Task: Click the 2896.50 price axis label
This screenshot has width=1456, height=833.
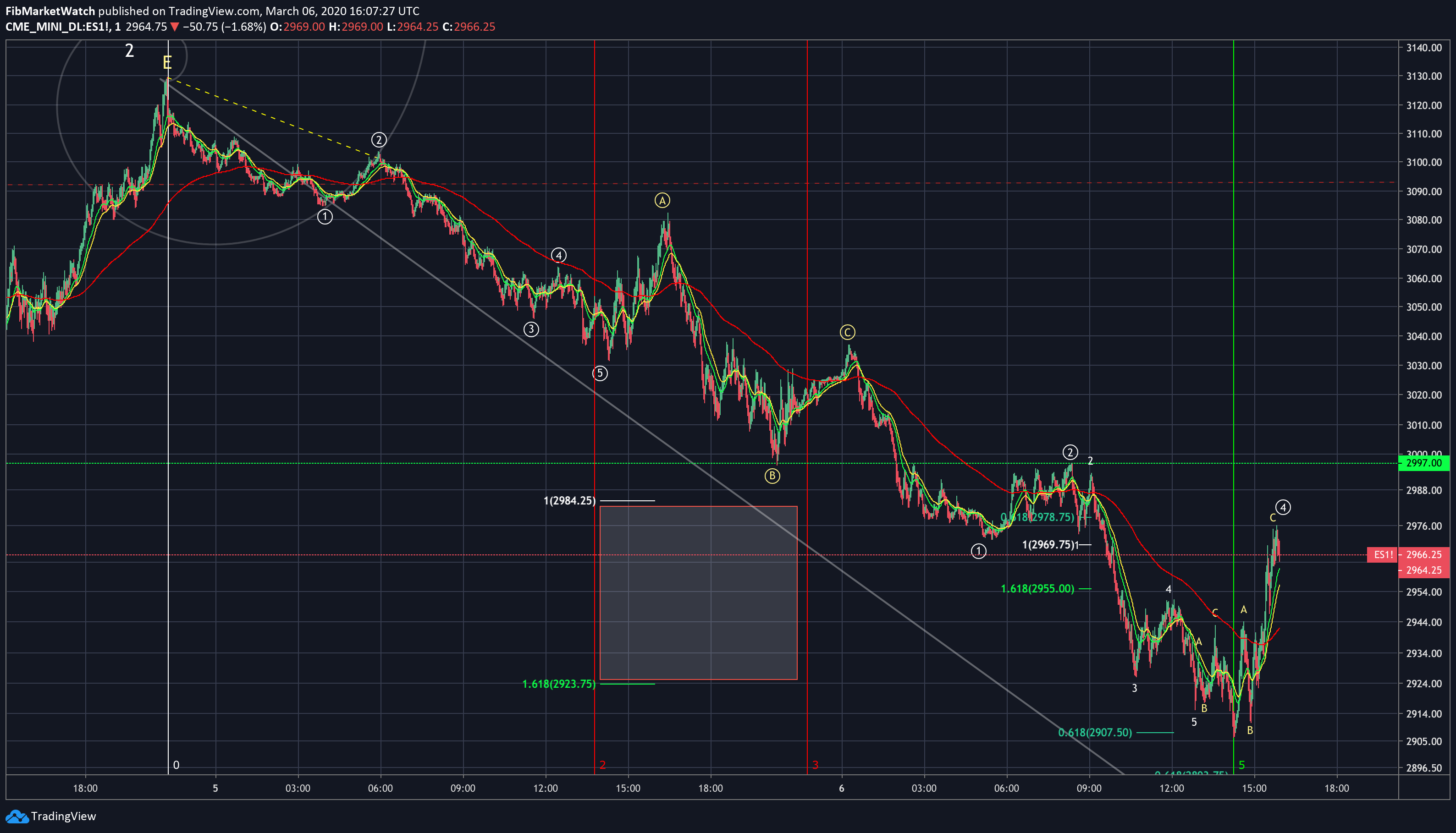Action: (x=1423, y=768)
